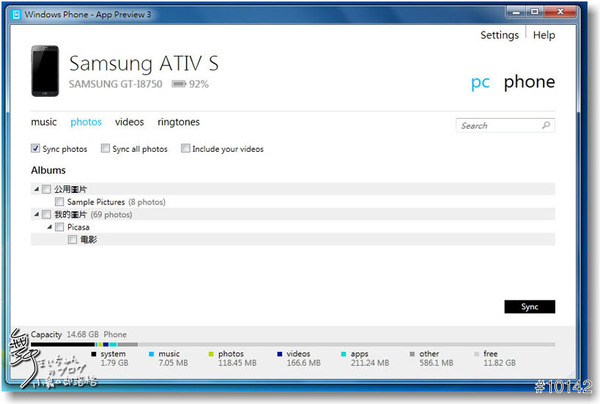Minimize the Windows Phone app window
600x404 pixels.
coord(516,12)
